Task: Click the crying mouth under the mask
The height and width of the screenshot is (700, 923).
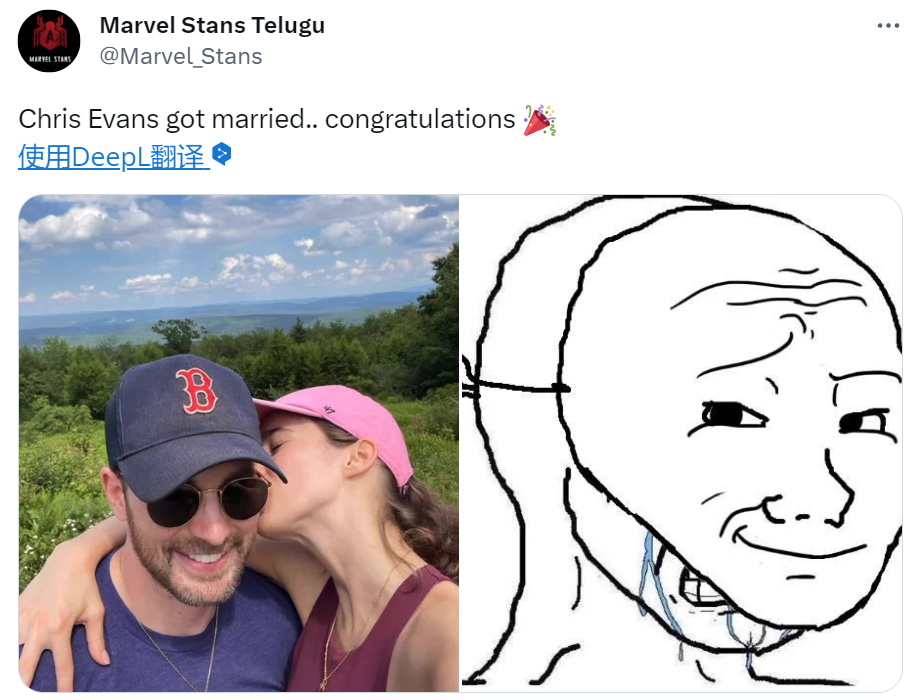Action: point(705,586)
